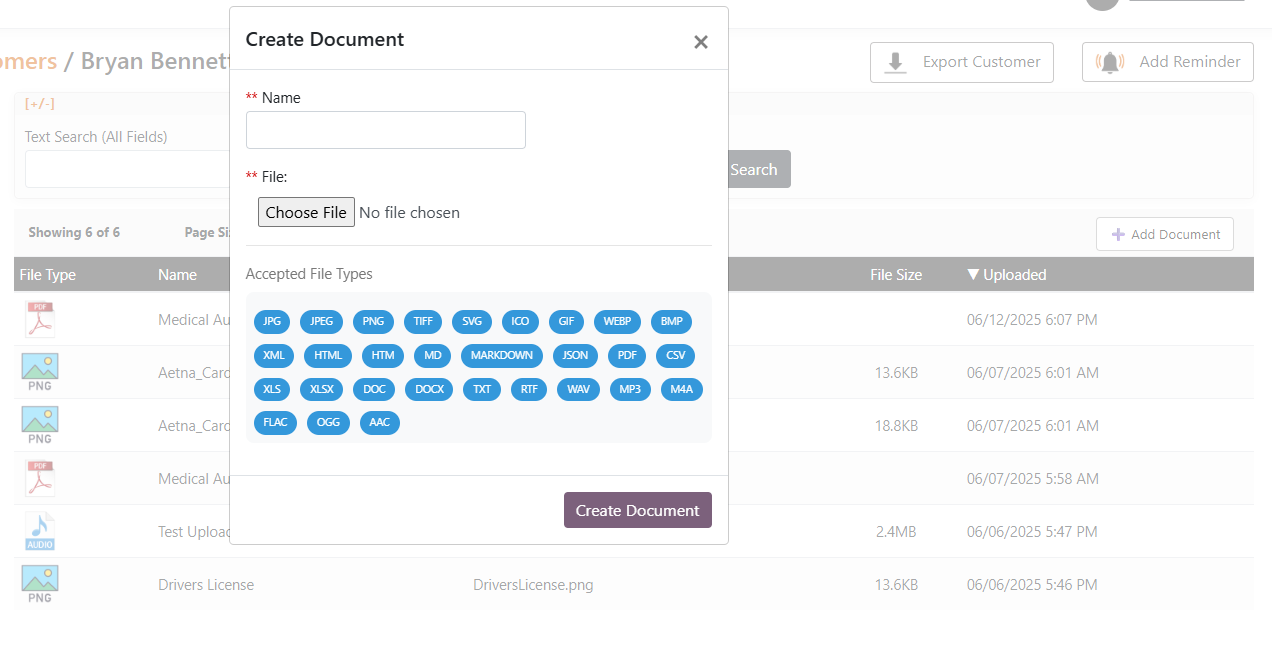This screenshot has height=664, width=1272.
Task: Click the Name input field
Action: [x=385, y=130]
